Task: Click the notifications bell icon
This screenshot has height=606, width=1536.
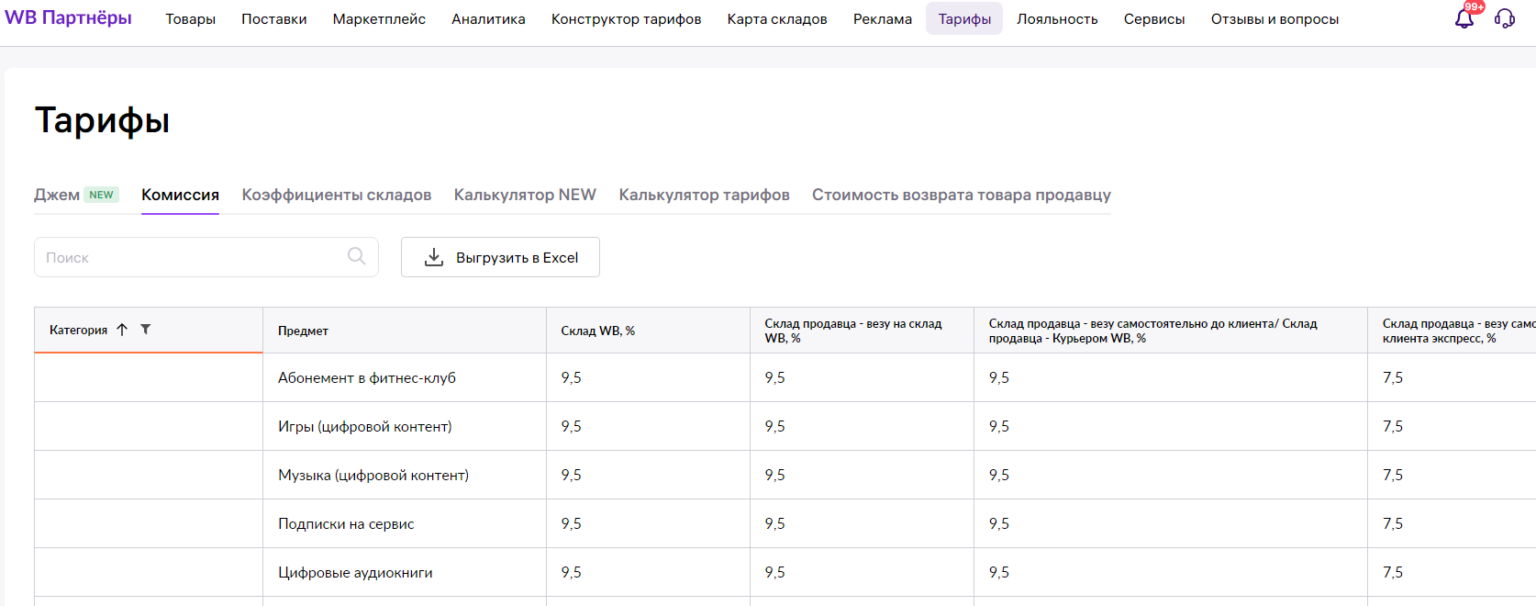Action: (1464, 19)
